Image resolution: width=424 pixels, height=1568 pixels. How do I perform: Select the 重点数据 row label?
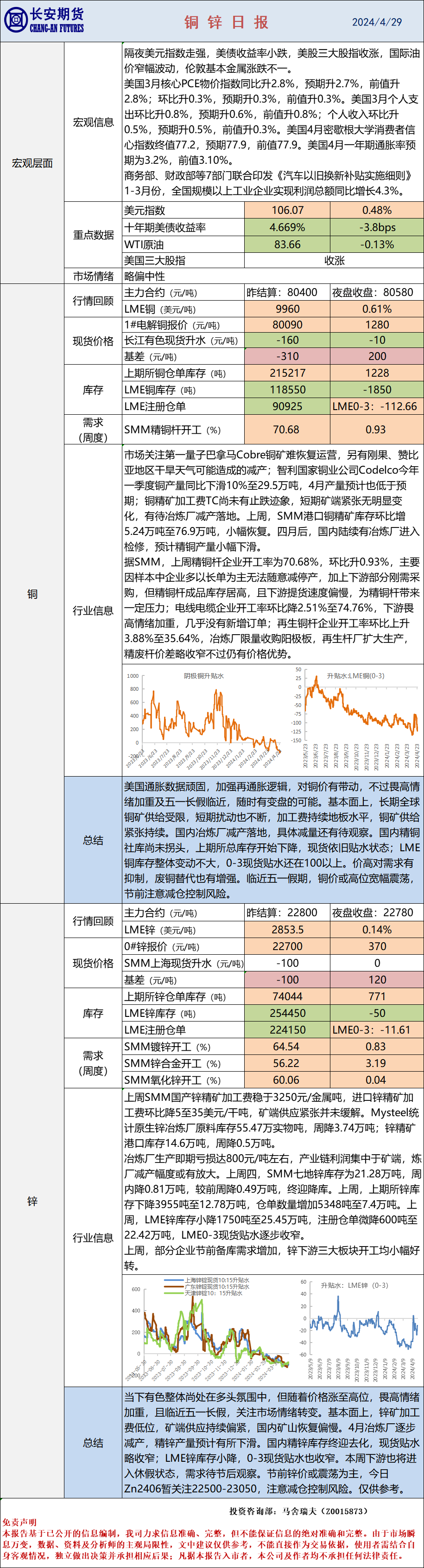[x=93, y=235]
